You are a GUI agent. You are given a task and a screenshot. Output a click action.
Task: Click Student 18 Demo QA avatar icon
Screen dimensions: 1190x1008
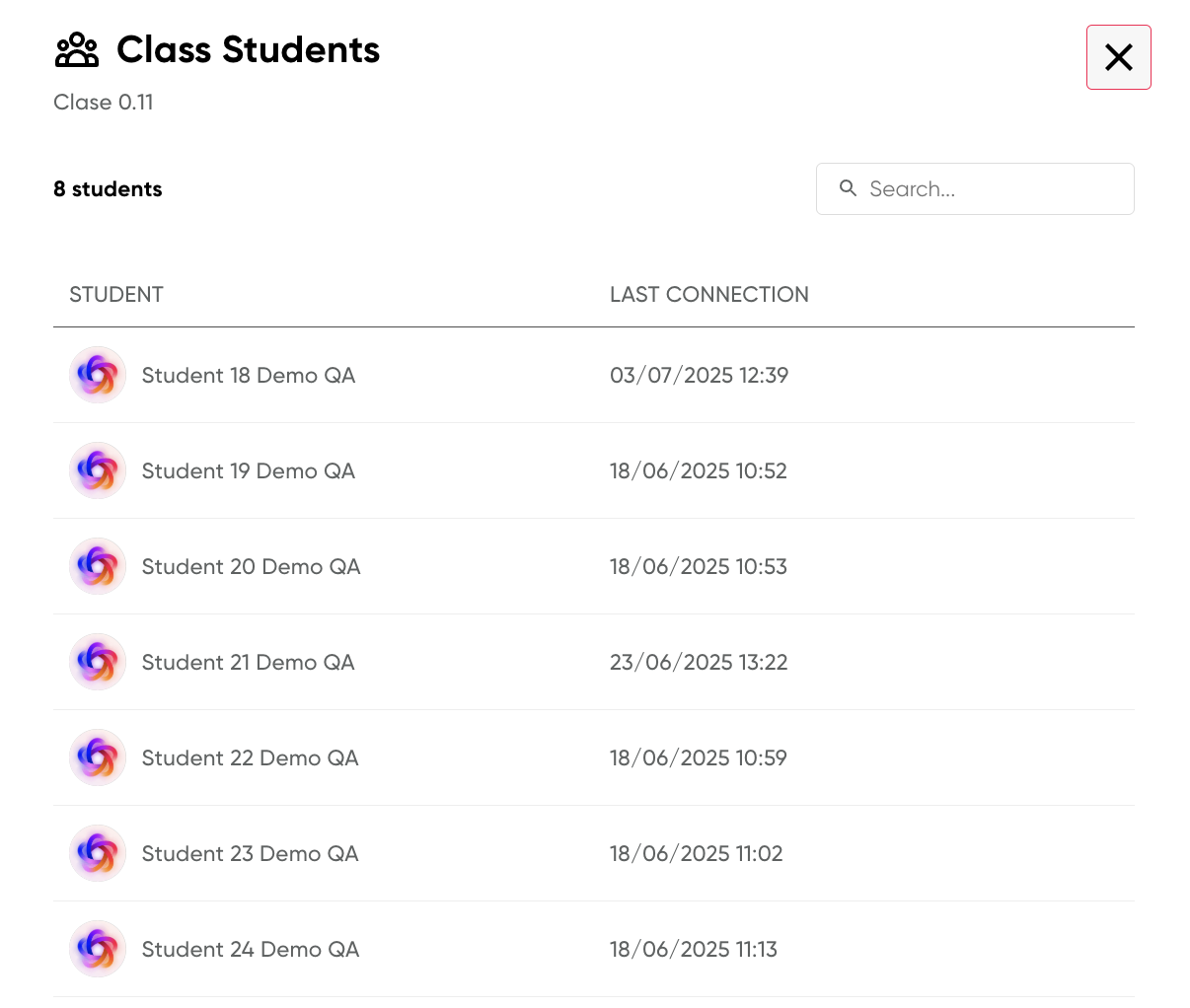point(98,375)
